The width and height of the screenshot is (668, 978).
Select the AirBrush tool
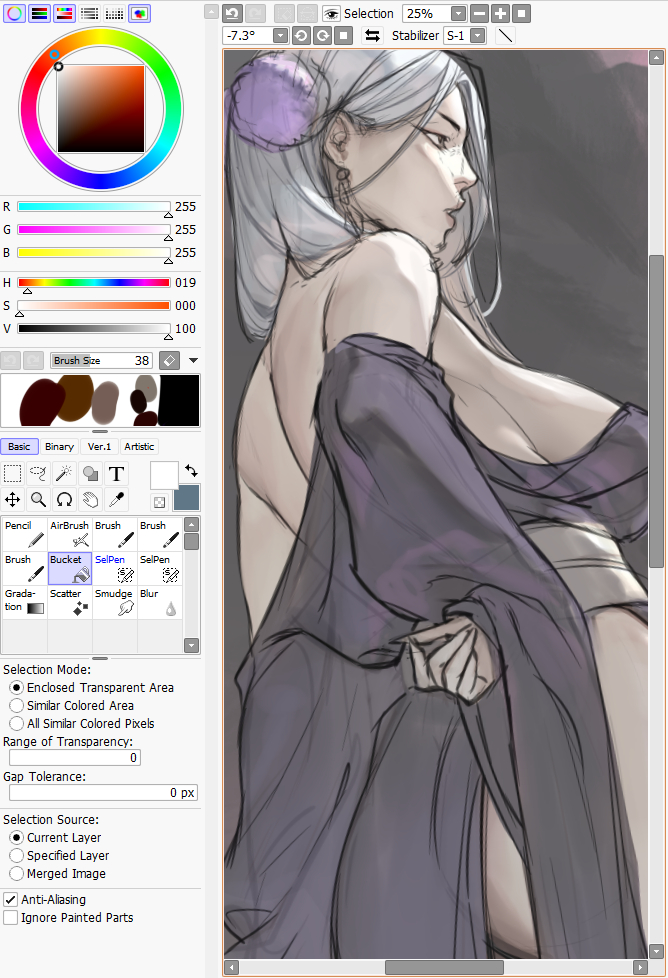[x=70, y=533]
